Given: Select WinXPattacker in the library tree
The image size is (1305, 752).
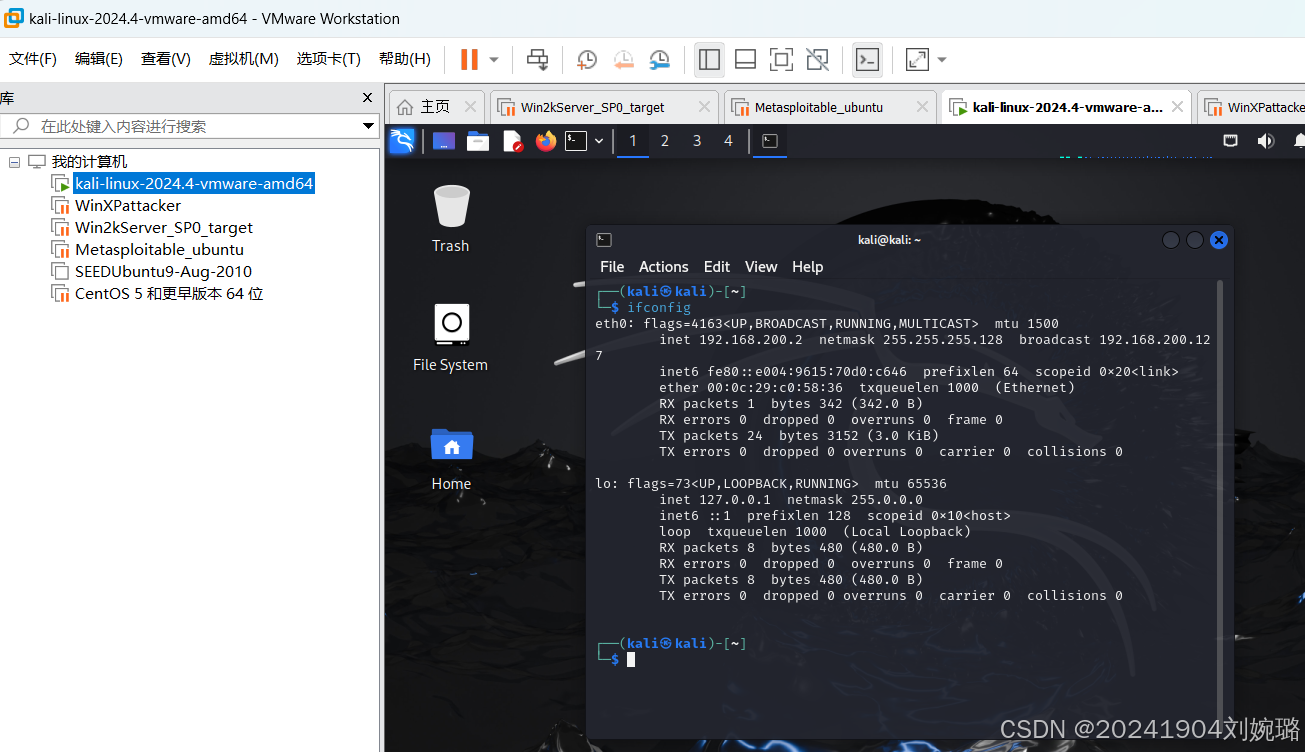Looking at the screenshot, I should coord(128,206).
